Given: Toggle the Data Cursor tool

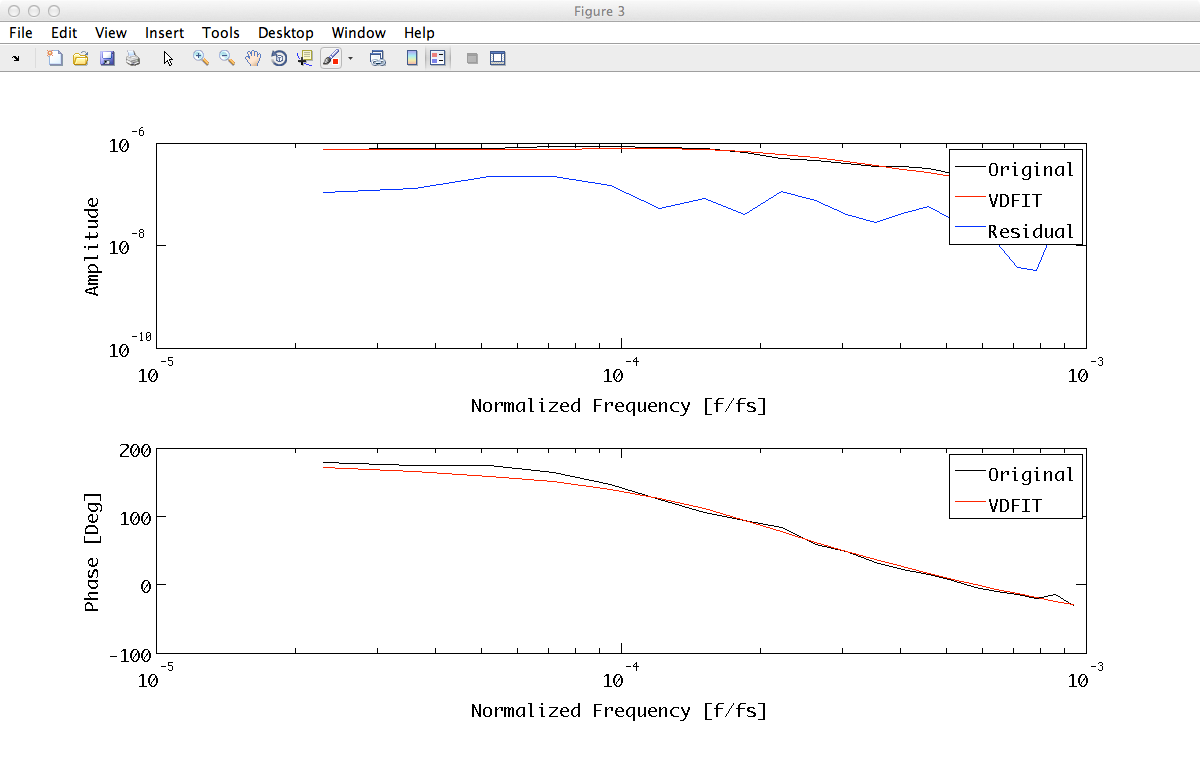Looking at the screenshot, I should coord(305,59).
